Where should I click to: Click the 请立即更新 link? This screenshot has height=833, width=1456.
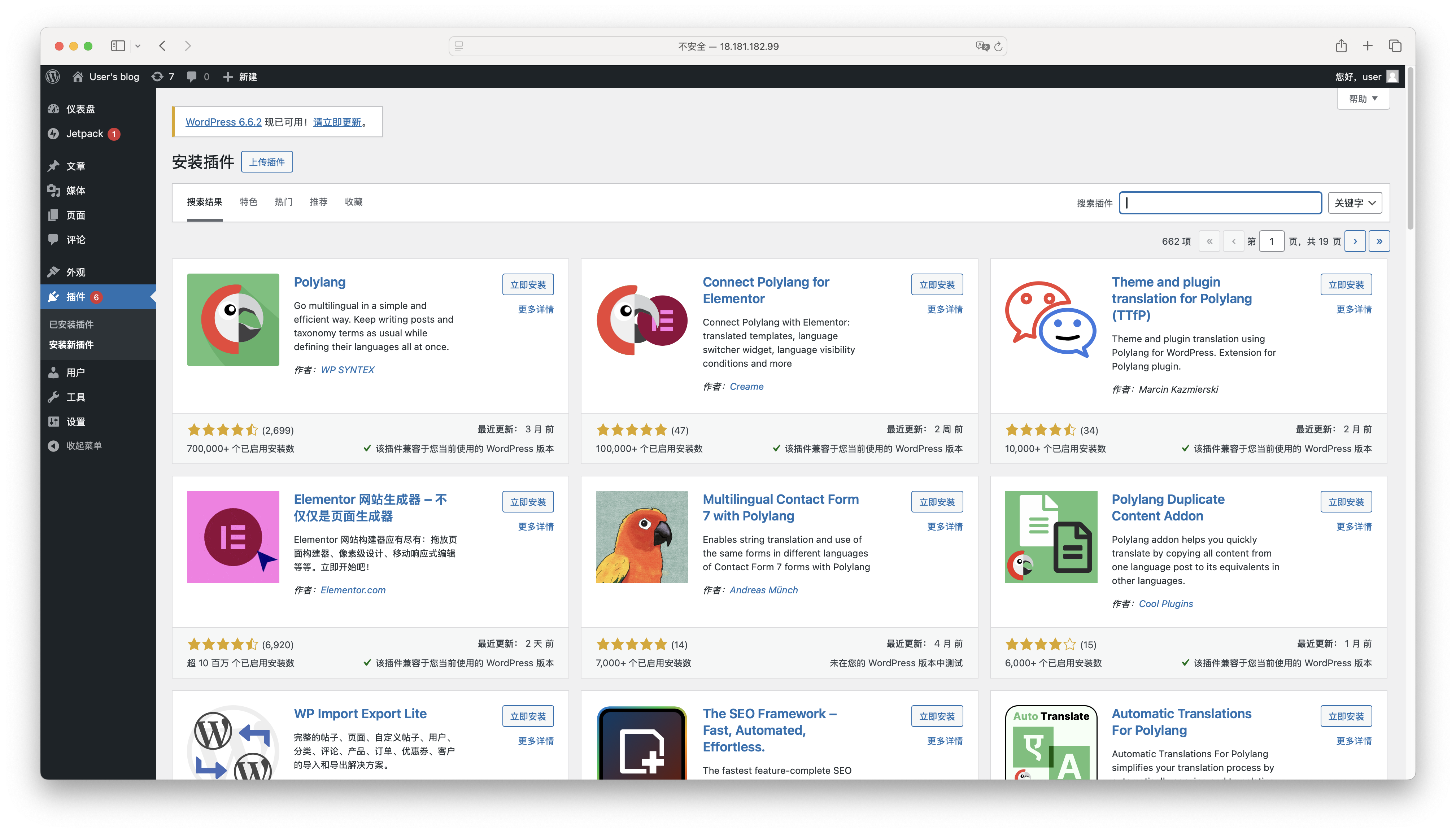pos(337,122)
